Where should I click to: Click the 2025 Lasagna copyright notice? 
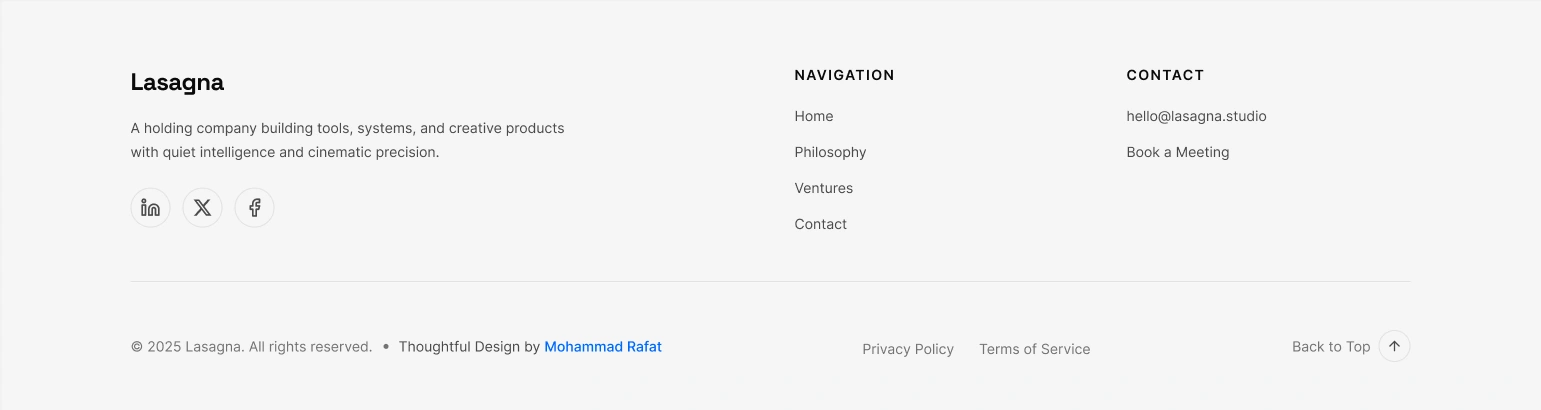click(x=251, y=347)
